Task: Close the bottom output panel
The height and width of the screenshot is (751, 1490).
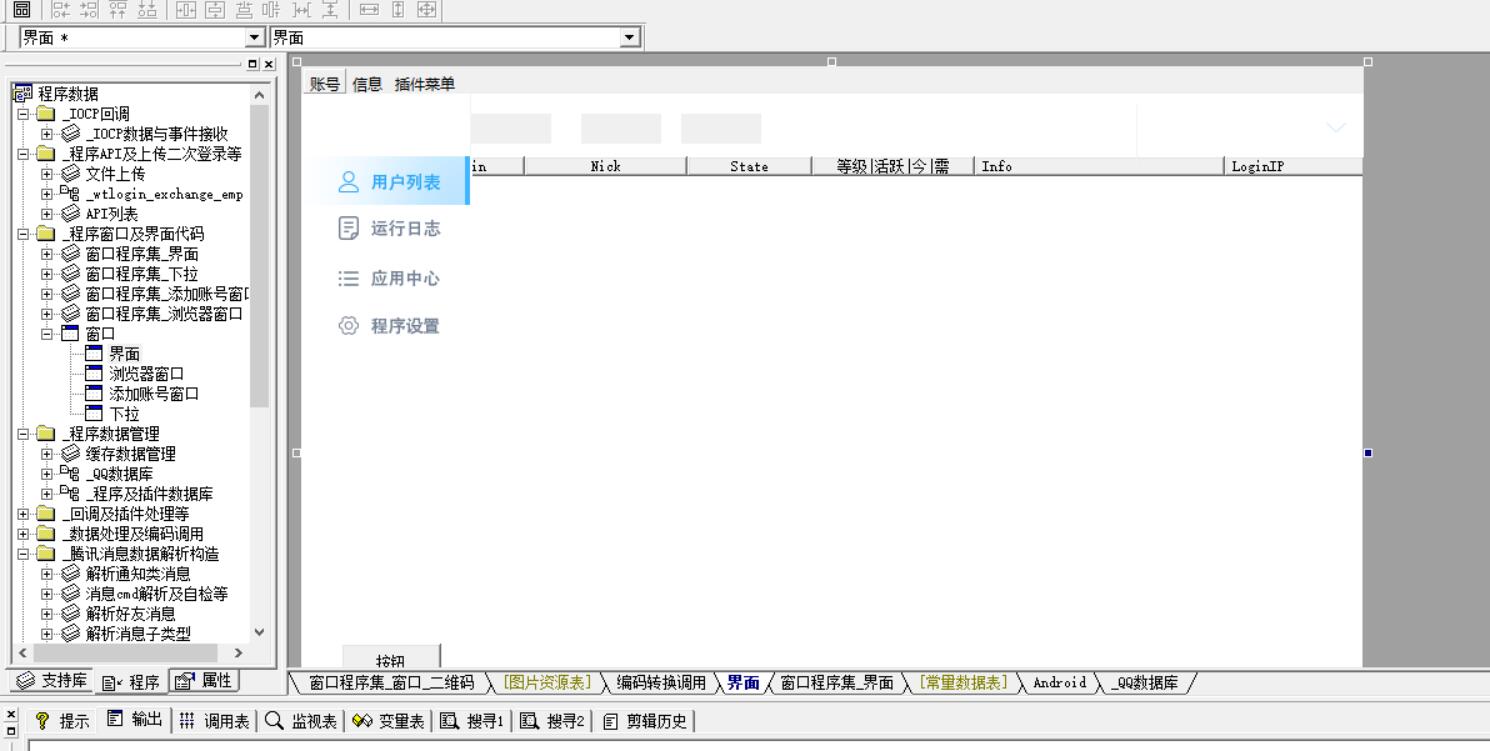Action: (x=11, y=714)
